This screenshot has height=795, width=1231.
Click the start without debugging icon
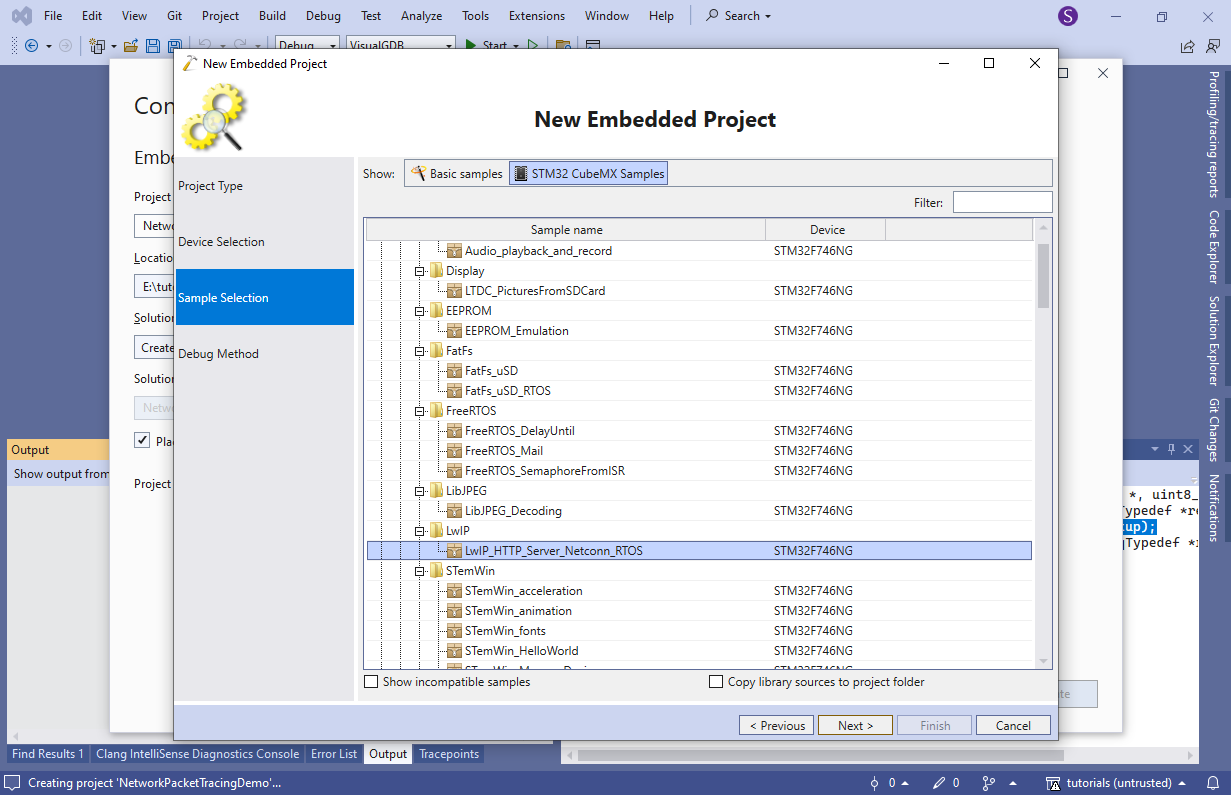(x=533, y=45)
